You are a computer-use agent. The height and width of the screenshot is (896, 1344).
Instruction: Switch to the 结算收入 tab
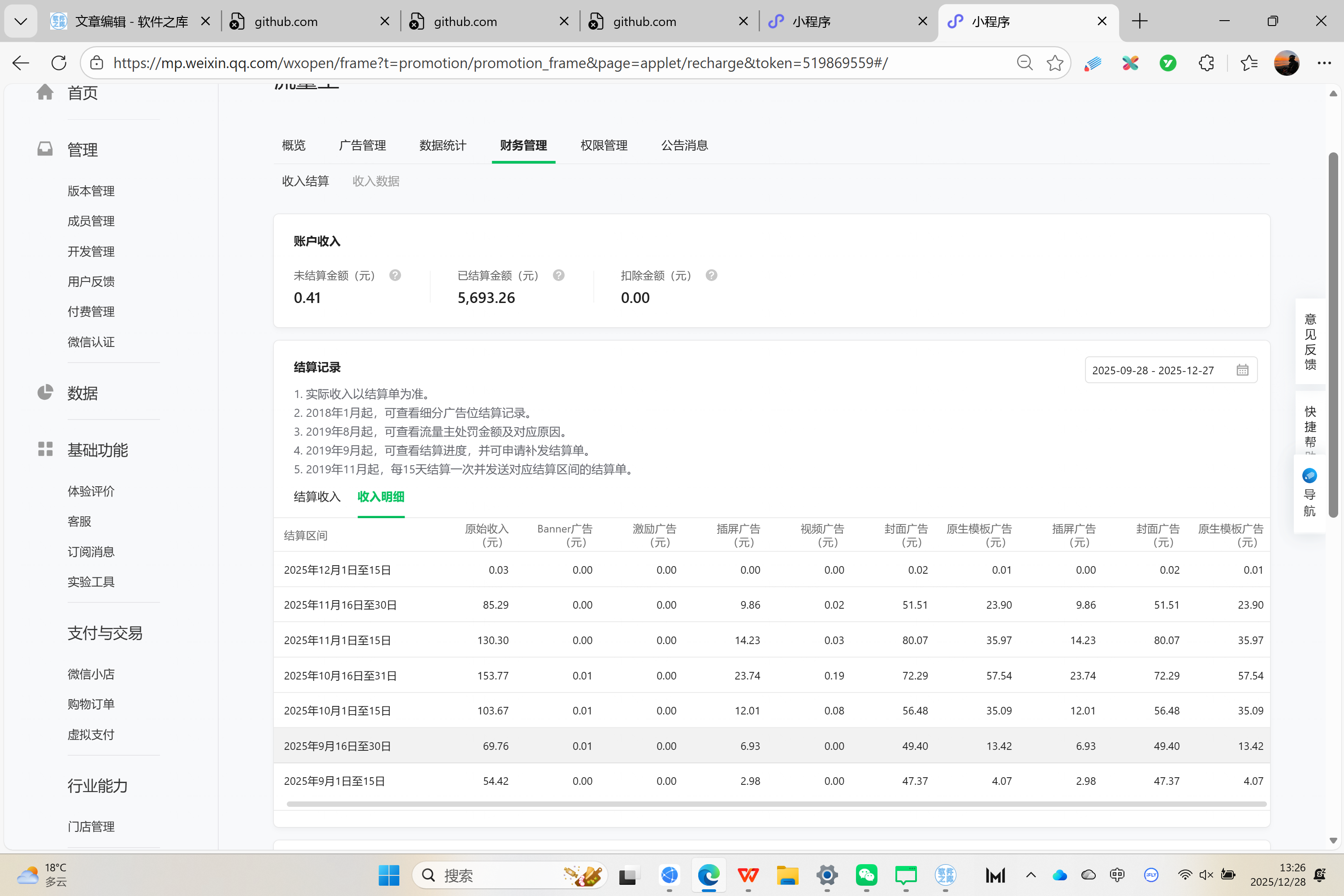coord(317,497)
